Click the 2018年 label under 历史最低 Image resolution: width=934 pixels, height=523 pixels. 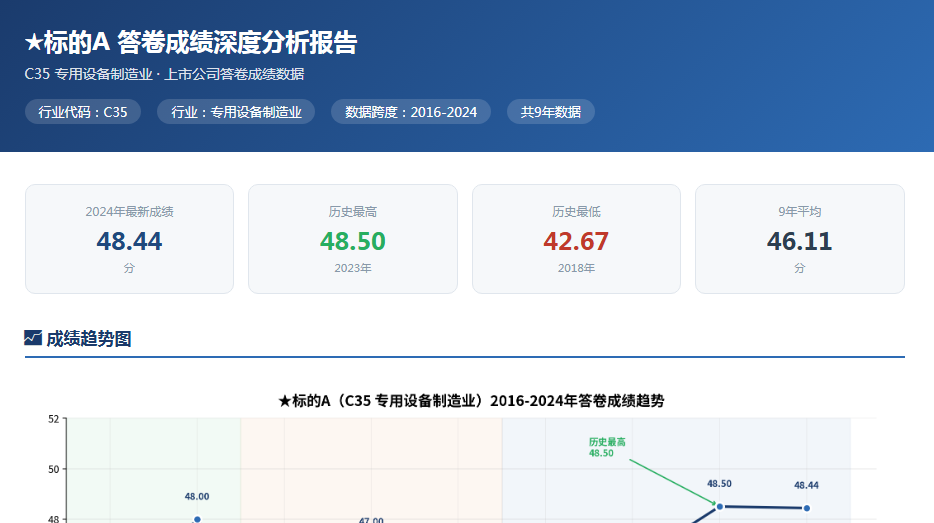point(576,268)
